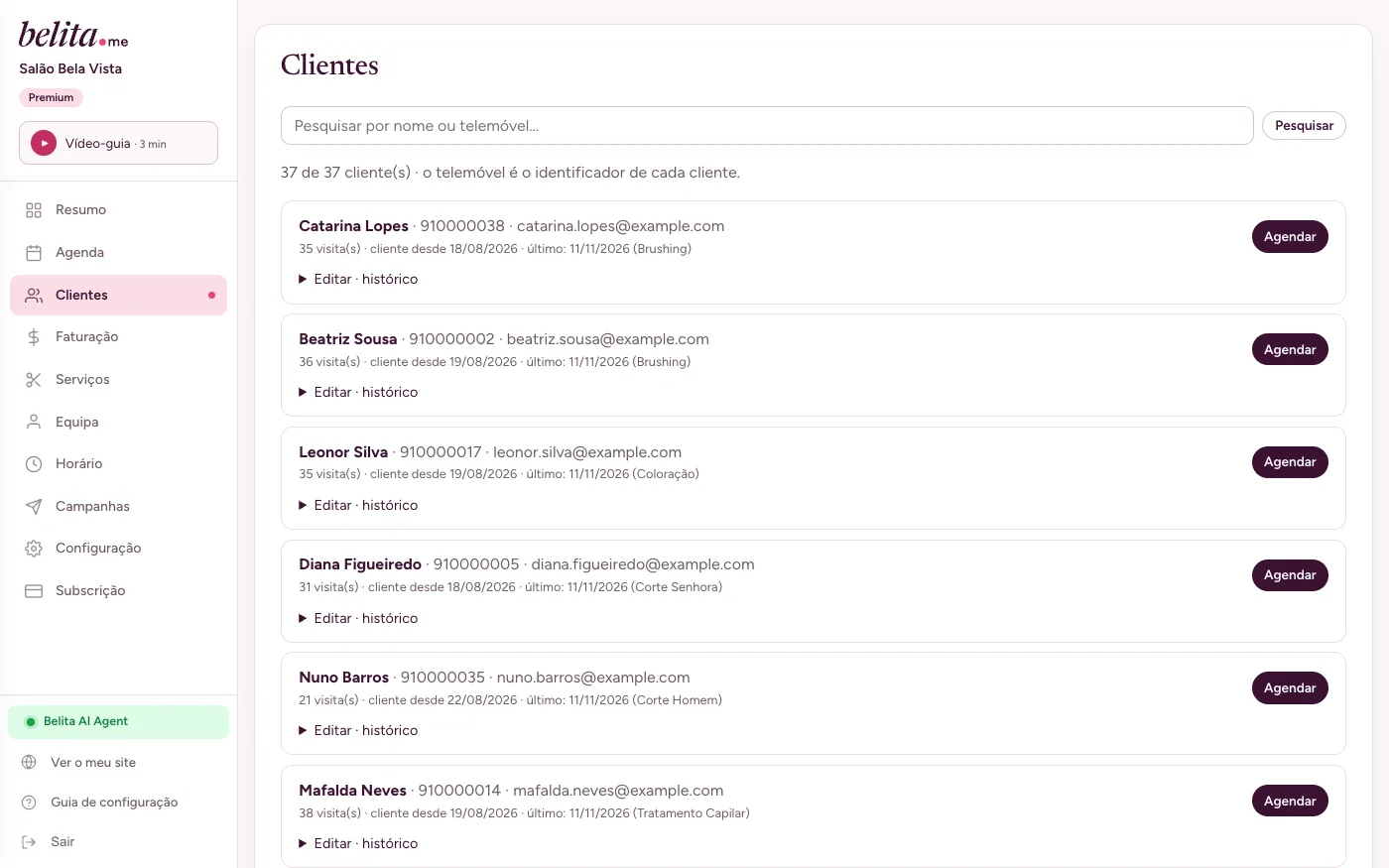Click the Agenda calendar icon
This screenshot has height=868, width=1389.
coord(34,252)
